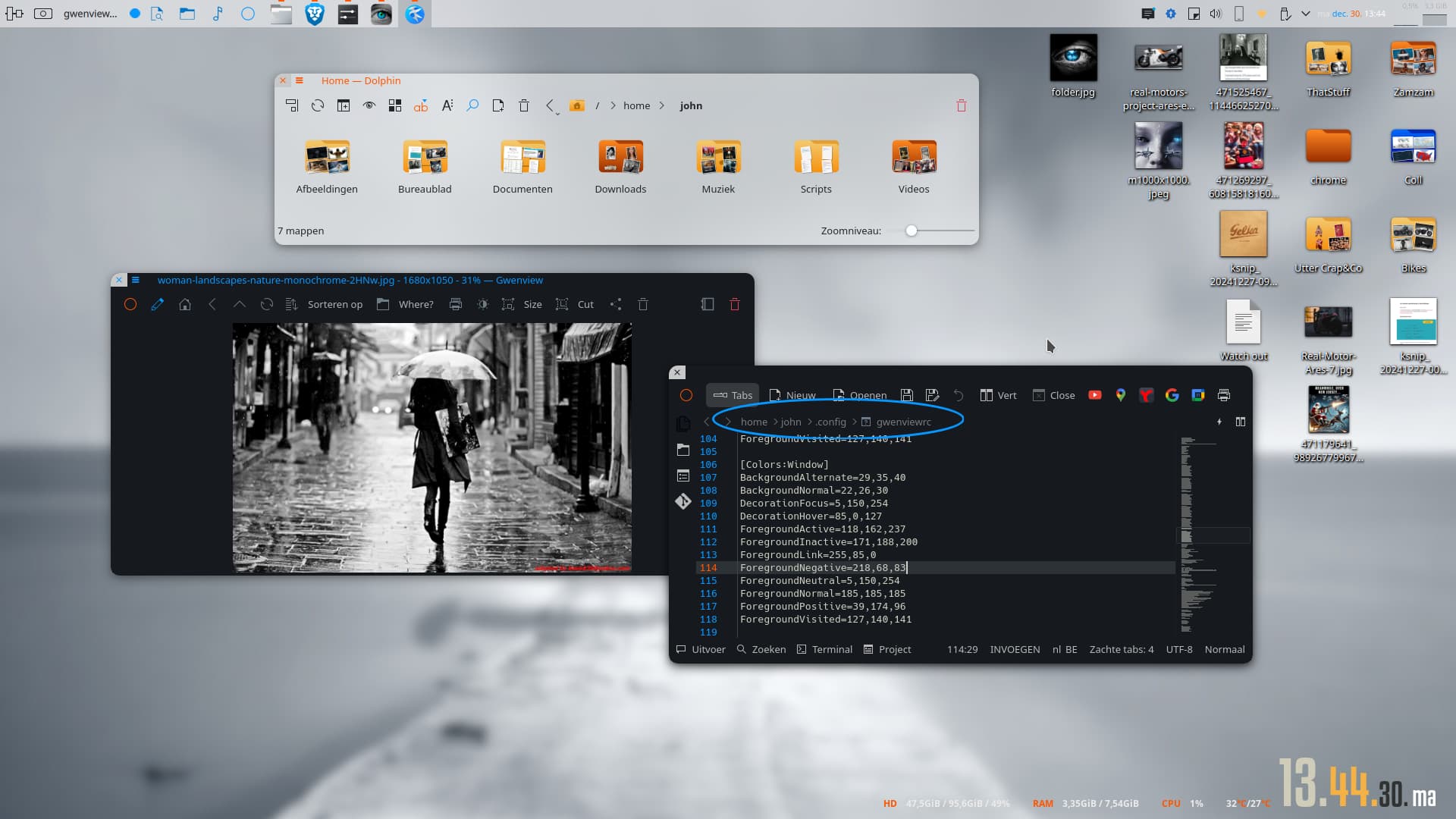Open the Terminal panel tab in Kate
Viewport: 1456px width, 819px height.
(824, 649)
